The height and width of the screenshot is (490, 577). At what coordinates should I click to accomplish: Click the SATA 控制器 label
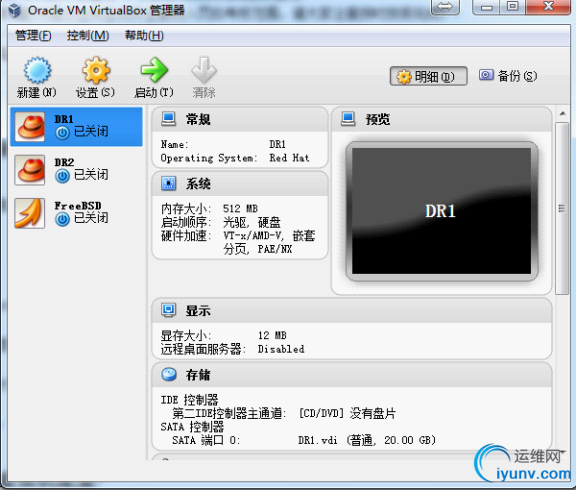point(192,427)
